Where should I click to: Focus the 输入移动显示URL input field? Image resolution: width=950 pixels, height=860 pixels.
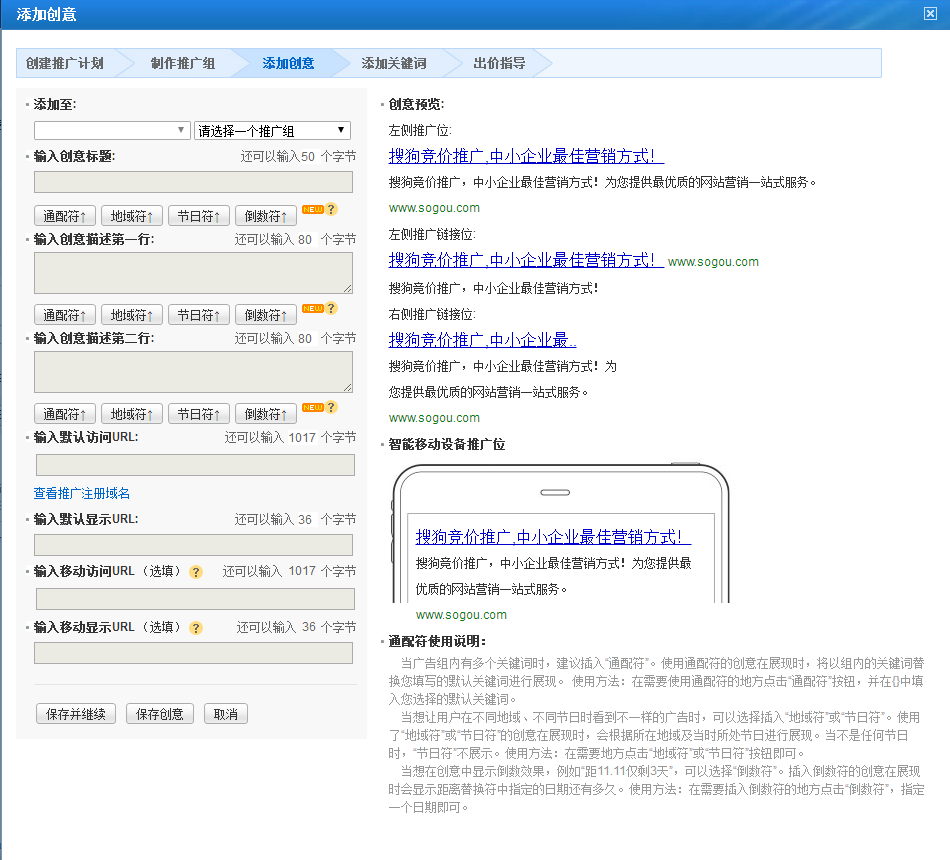click(193, 653)
